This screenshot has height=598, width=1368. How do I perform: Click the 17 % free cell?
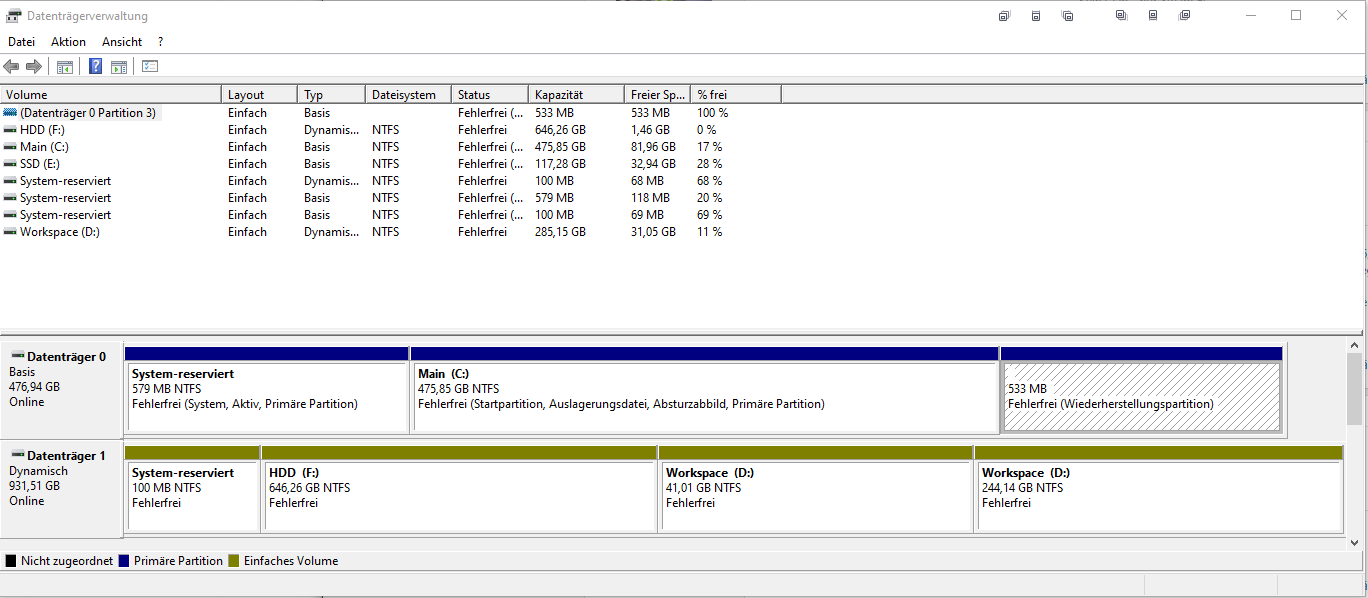pyautogui.click(x=710, y=147)
